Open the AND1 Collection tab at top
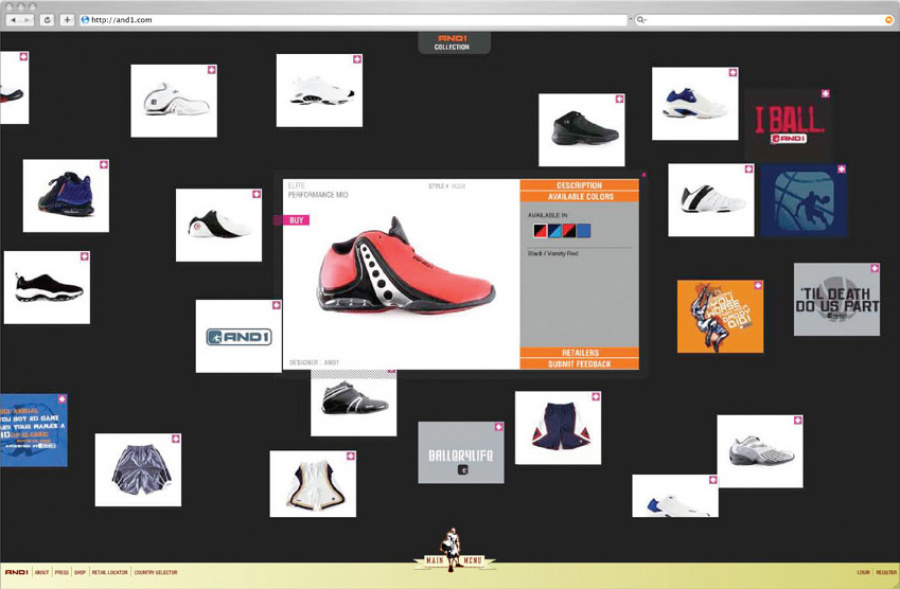 [452, 42]
